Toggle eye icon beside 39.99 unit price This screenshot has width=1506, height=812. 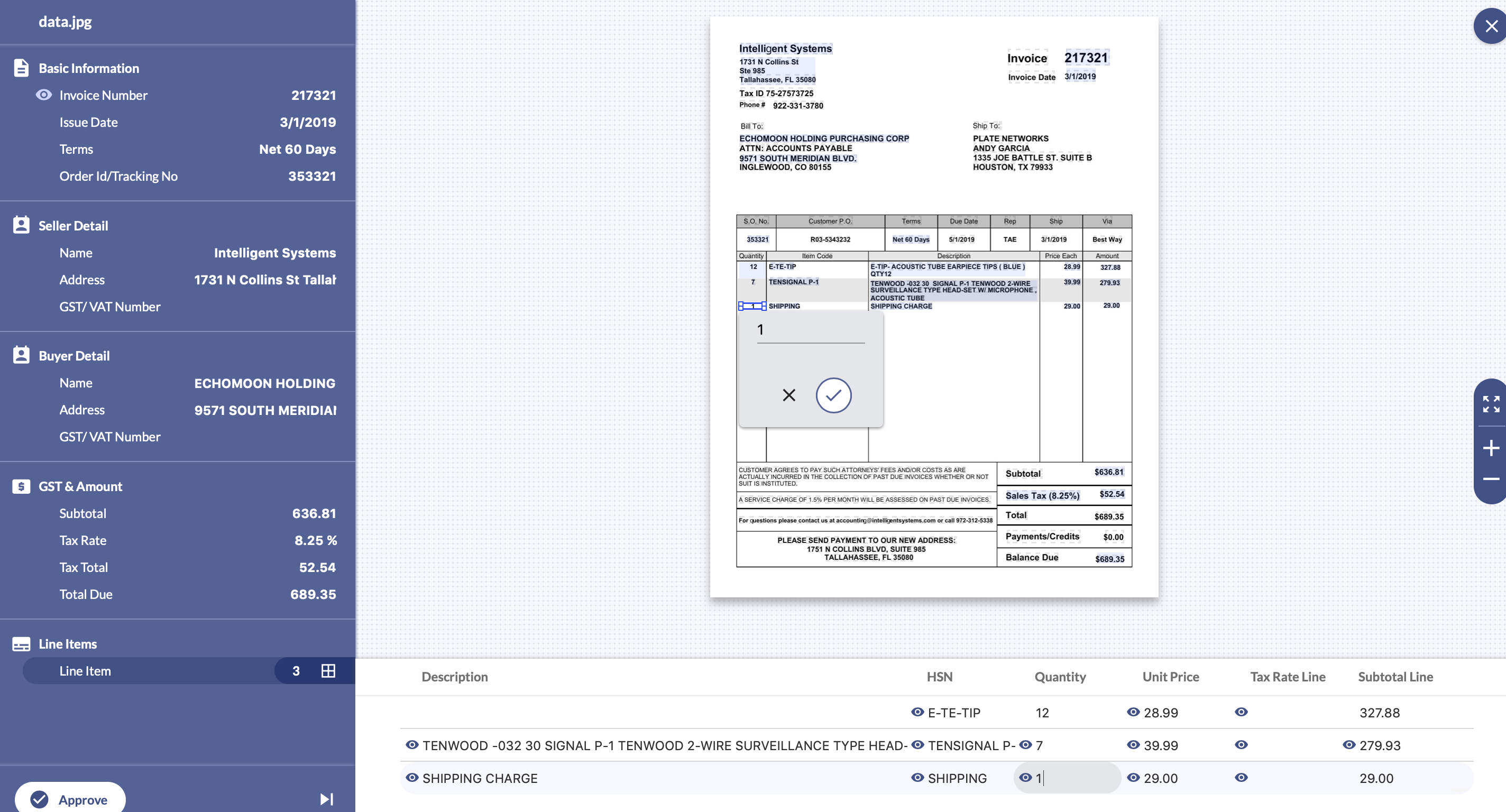(1133, 744)
